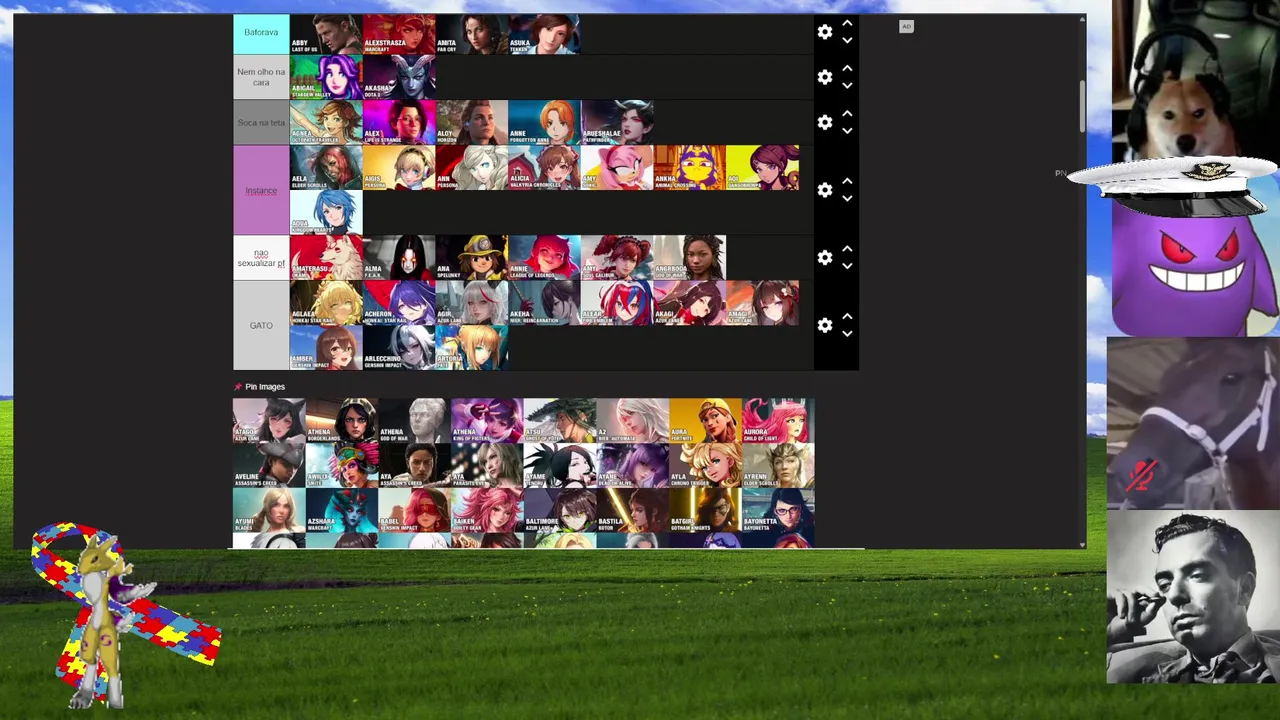1280x720 pixels.
Task: Move nao sexualizar pf tier up
Action: 847,249
